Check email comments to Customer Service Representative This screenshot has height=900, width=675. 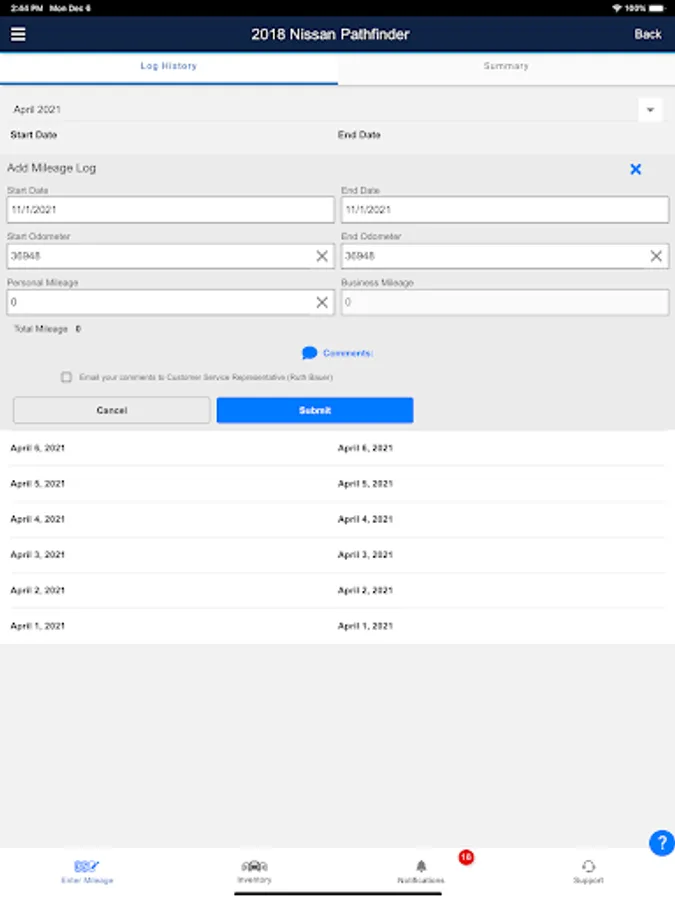point(67,377)
